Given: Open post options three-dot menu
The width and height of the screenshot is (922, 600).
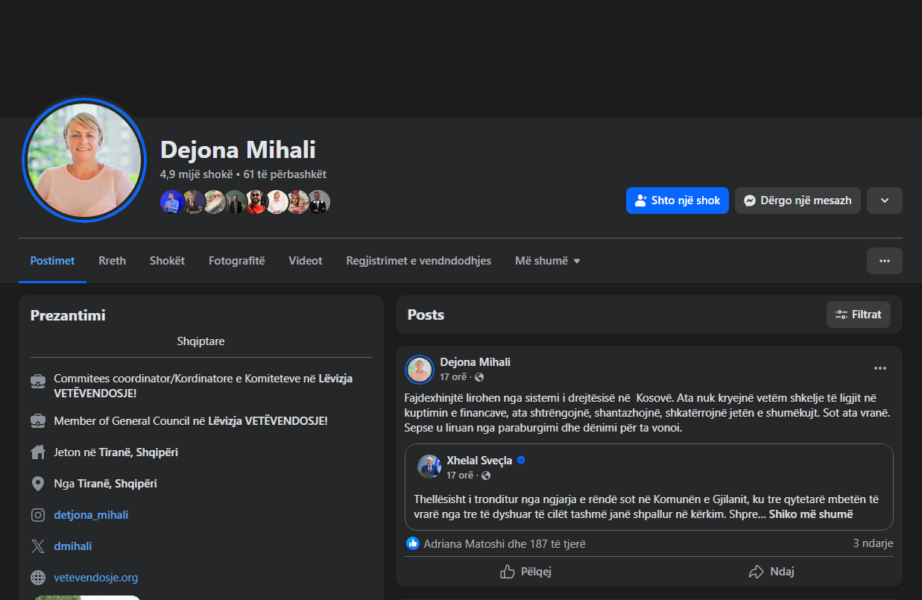Looking at the screenshot, I should tap(880, 368).
